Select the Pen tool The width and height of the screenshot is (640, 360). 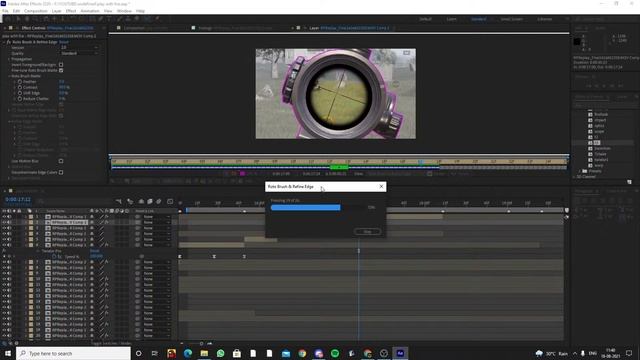101,19
